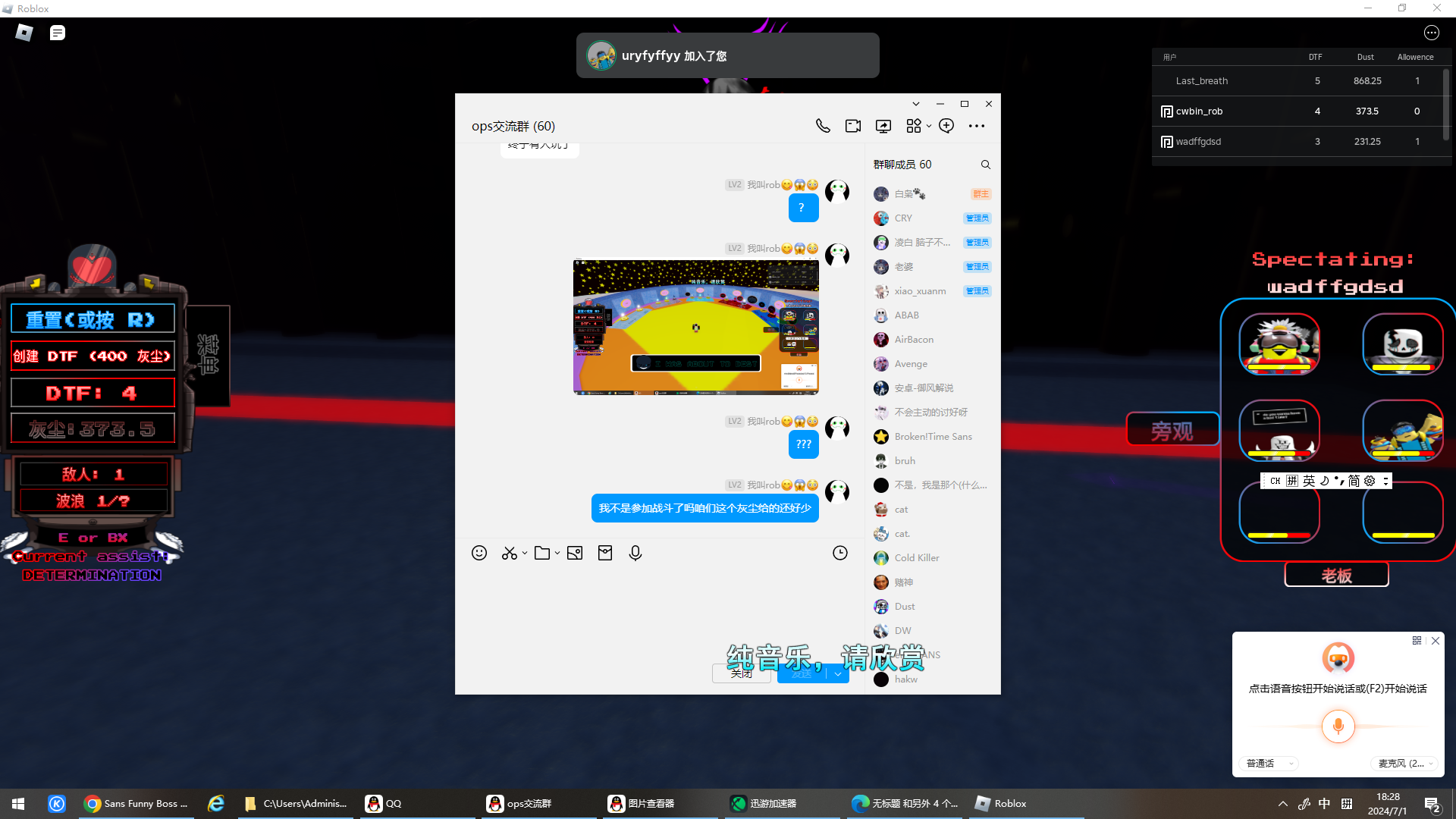Open the 麦克风 device dropdown
Viewport: 1456px width, 819px height.
(1405, 764)
